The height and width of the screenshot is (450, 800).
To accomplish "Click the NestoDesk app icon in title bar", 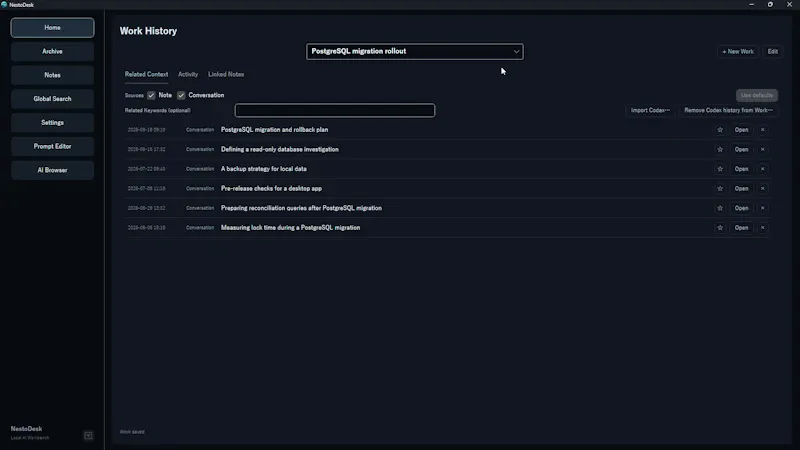I will (4, 5).
